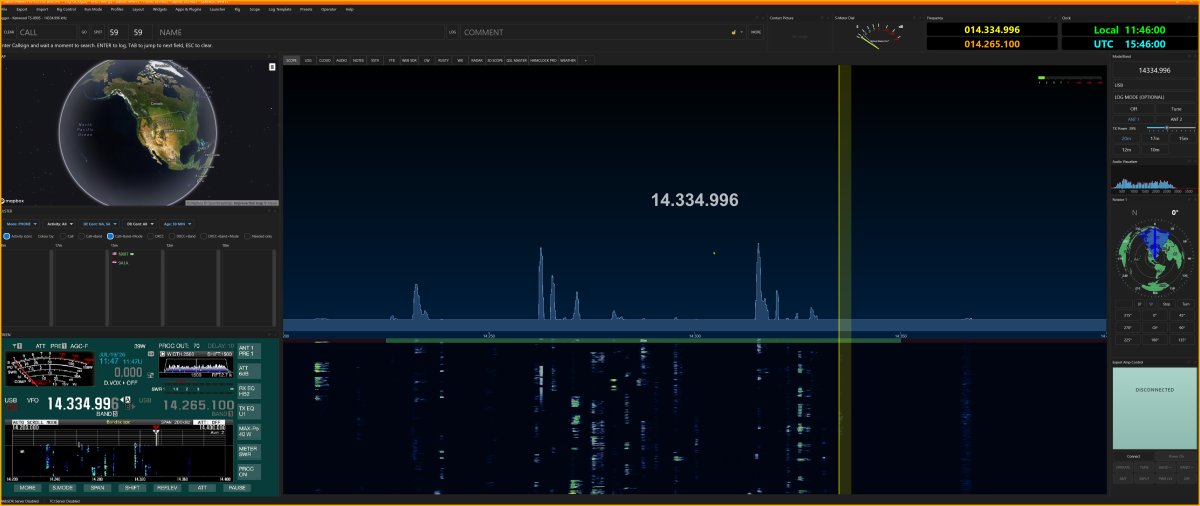Switch to the HAMCLOCK PRO tab
The height and width of the screenshot is (506, 1200).
(x=543, y=60)
